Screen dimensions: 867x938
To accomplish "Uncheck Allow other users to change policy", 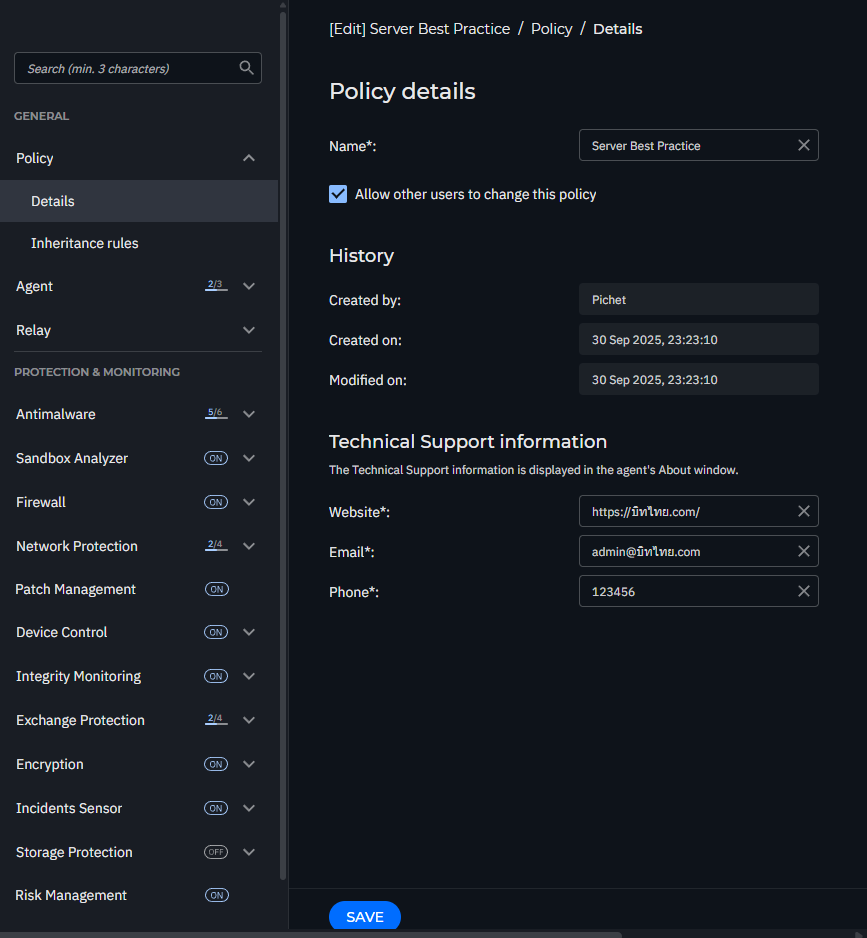I will [x=338, y=194].
